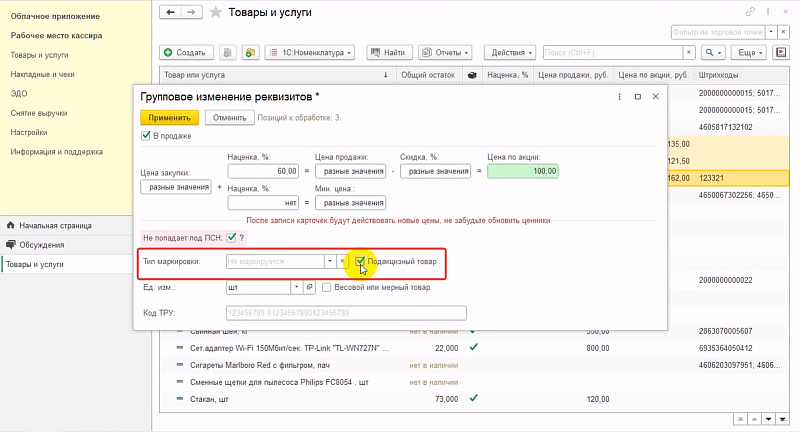Image resolution: width=800 pixels, height=432 pixels.
Task: Open the page options three-dot menu
Action: (x=768, y=12)
